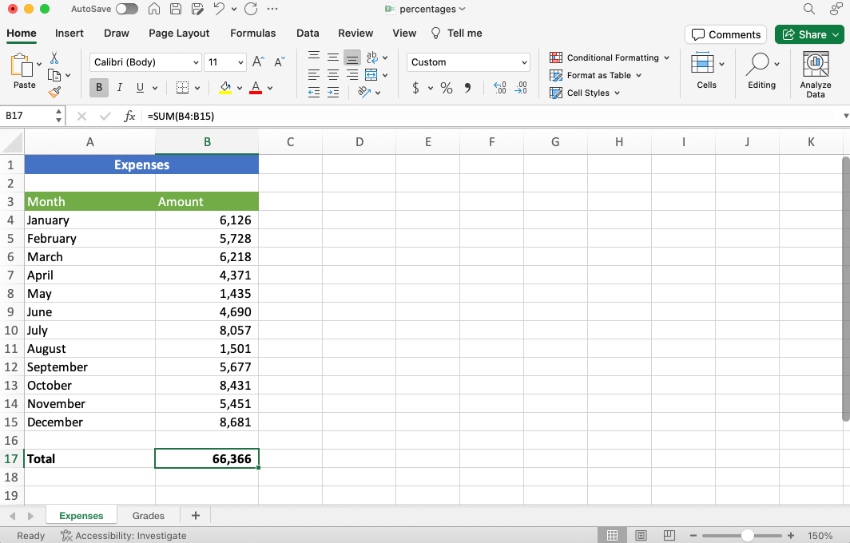
Task: Expand the formula bar chevron
Action: click(846, 116)
